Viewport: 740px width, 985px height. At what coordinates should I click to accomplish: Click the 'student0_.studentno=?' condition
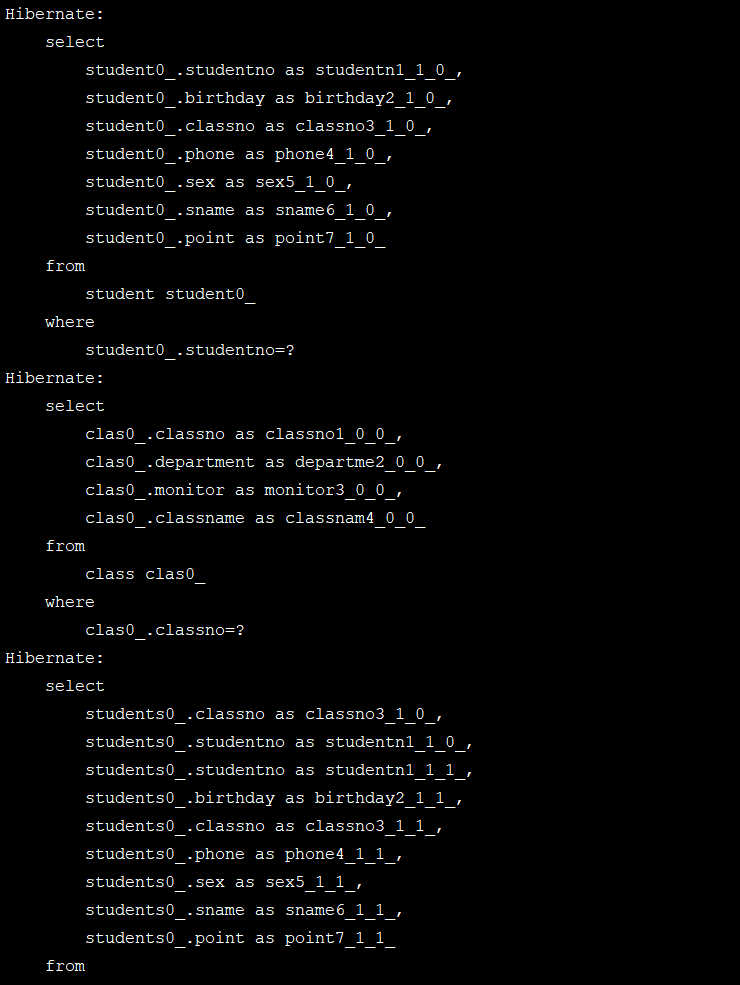pyautogui.click(x=190, y=350)
